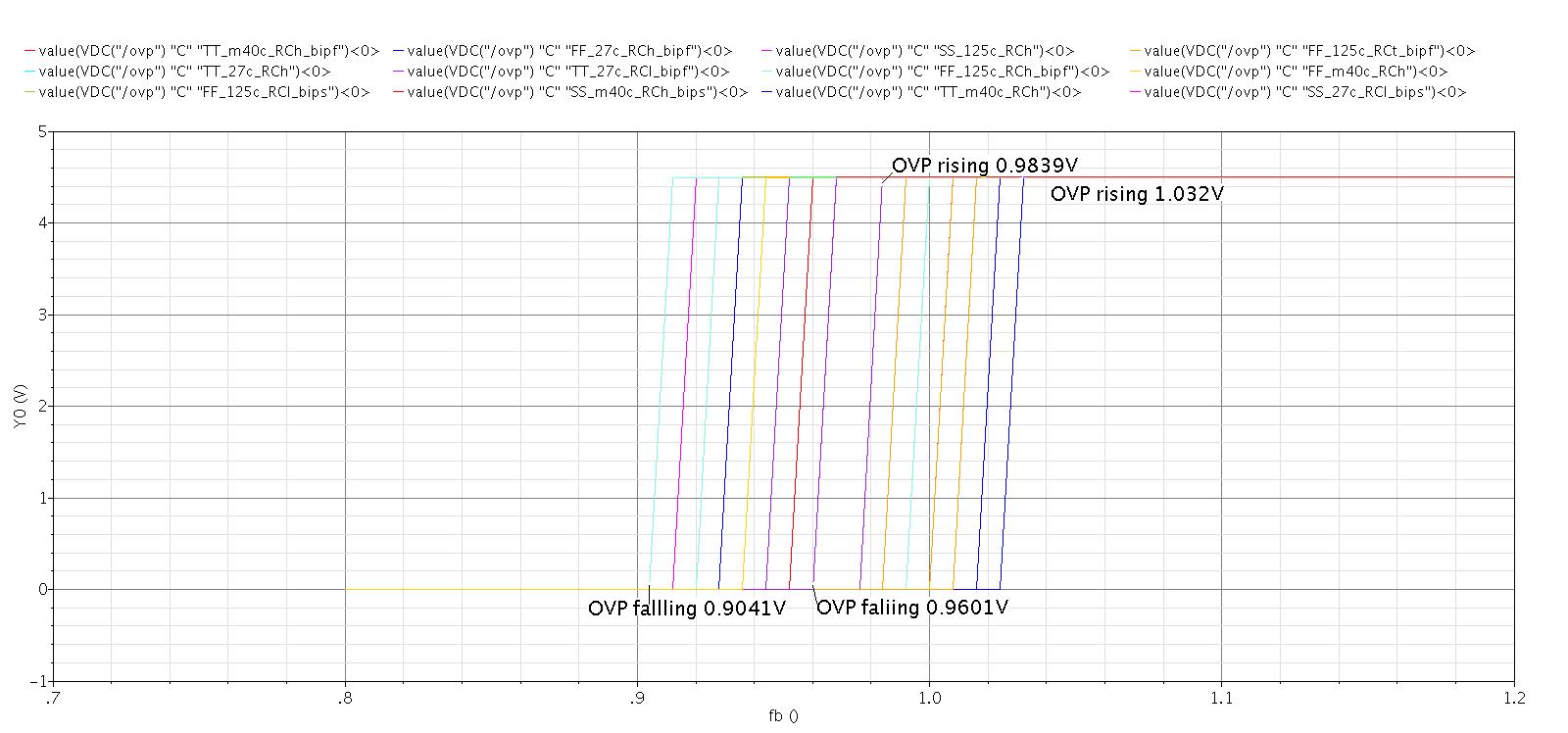The width and height of the screenshot is (1568, 733).
Task: Select the FF_27c_RCh_bipf legend entry
Action: click(x=563, y=51)
